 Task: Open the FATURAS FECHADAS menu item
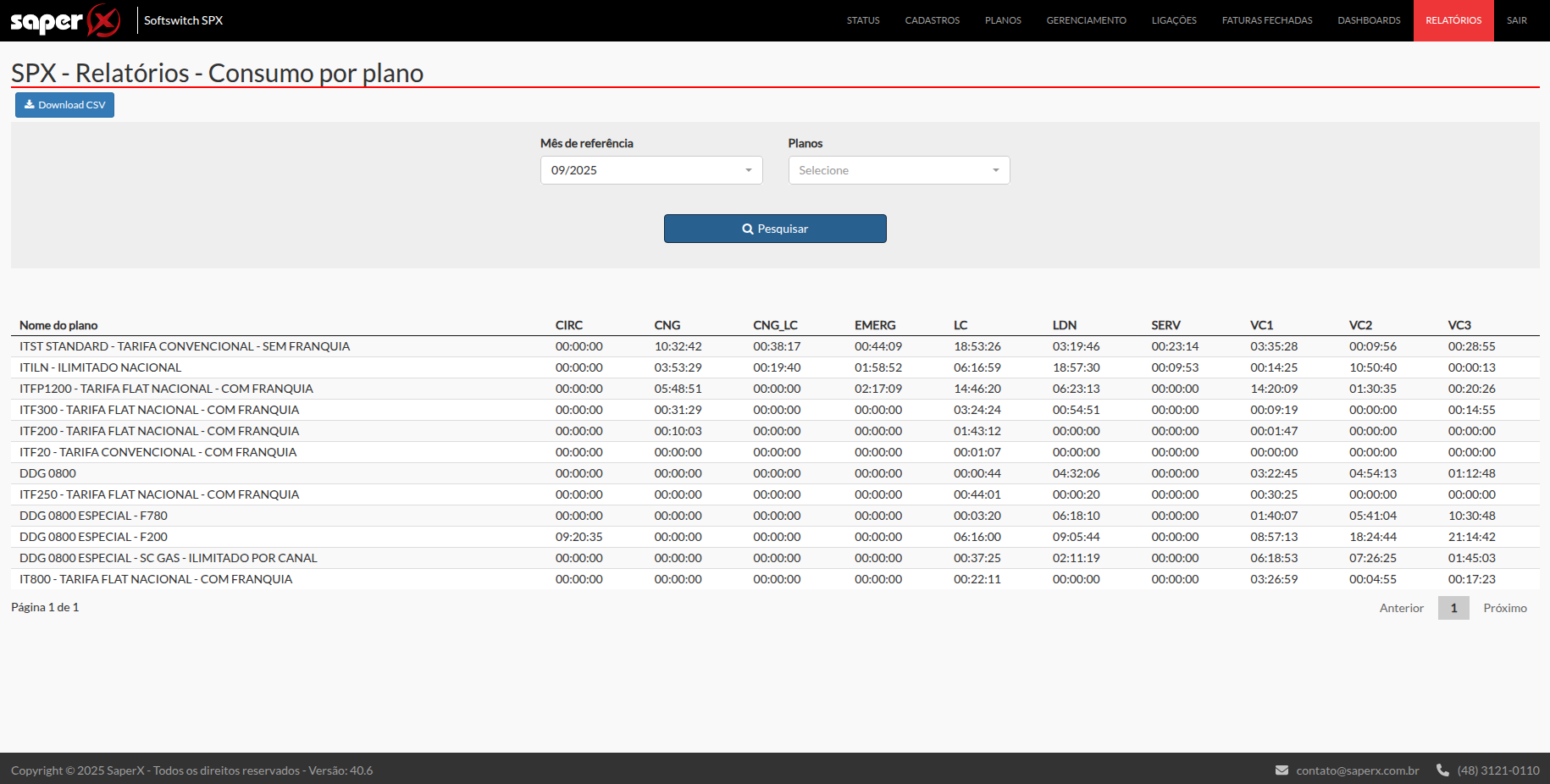point(1267,20)
